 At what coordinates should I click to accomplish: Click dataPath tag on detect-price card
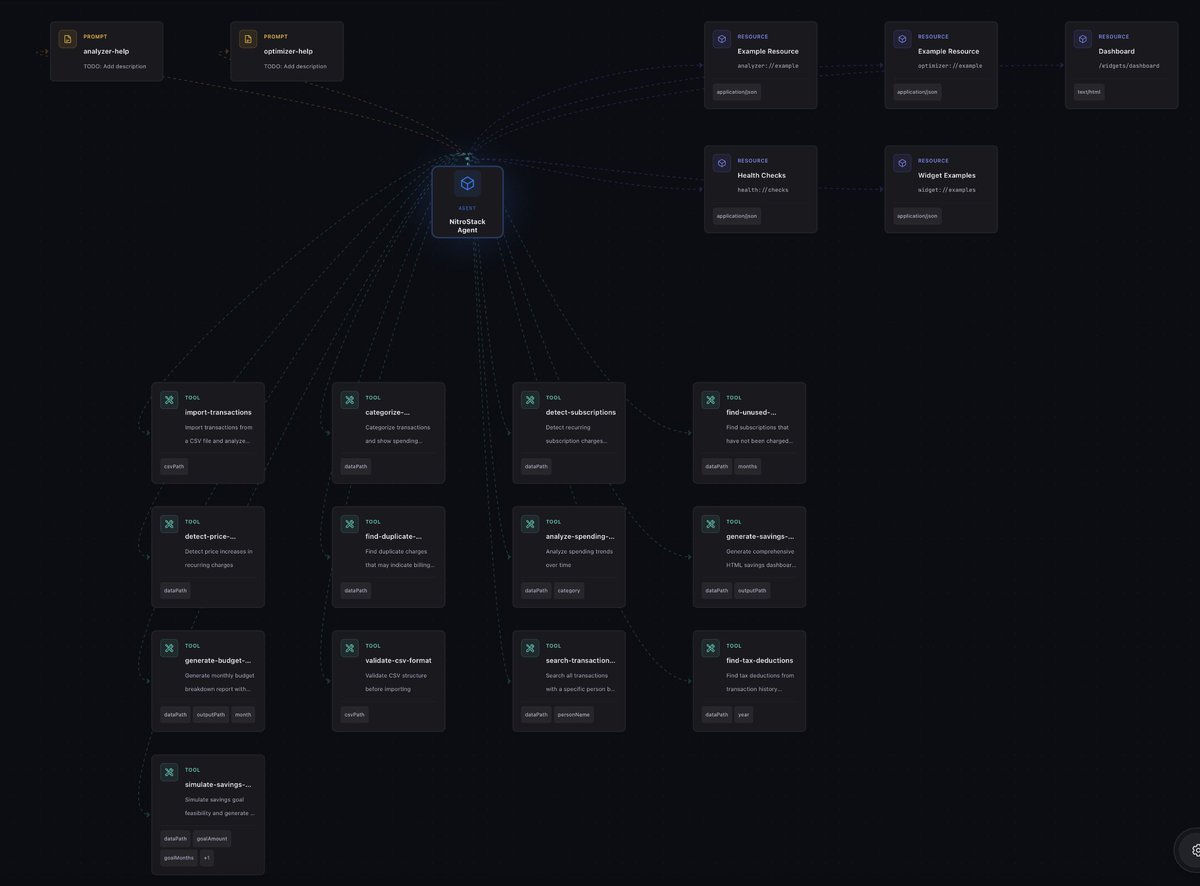pyautogui.click(x=175, y=590)
